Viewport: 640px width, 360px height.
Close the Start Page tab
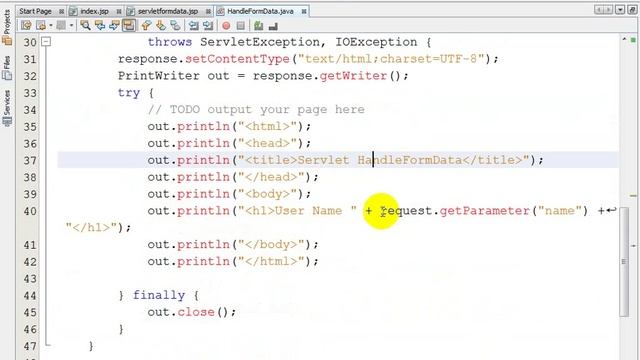(x=61, y=11)
